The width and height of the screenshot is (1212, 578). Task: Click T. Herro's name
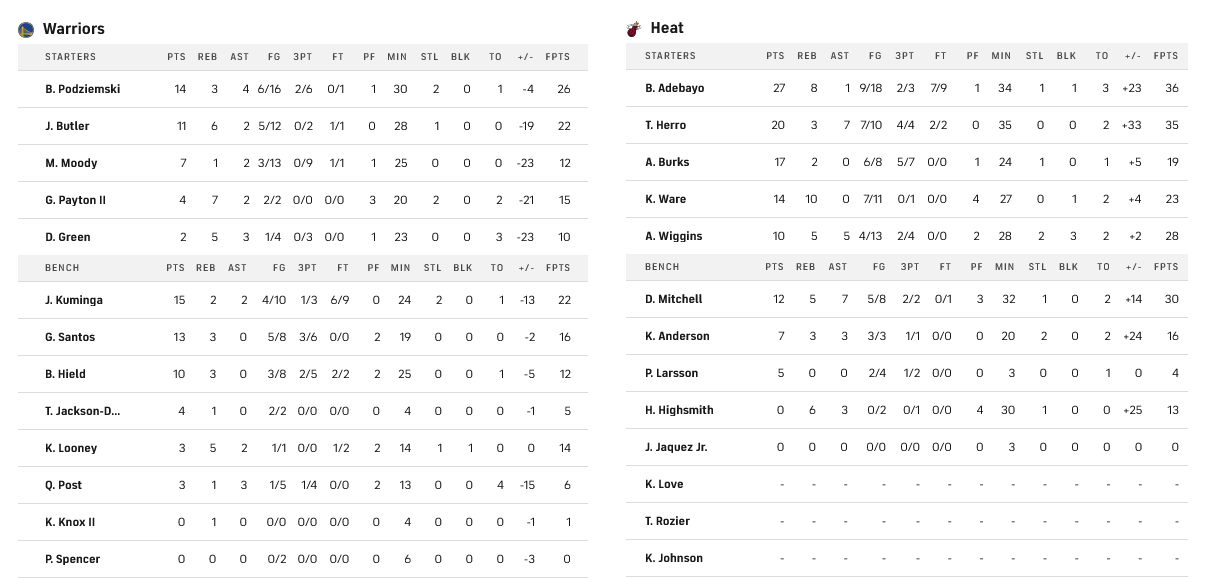(665, 125)
